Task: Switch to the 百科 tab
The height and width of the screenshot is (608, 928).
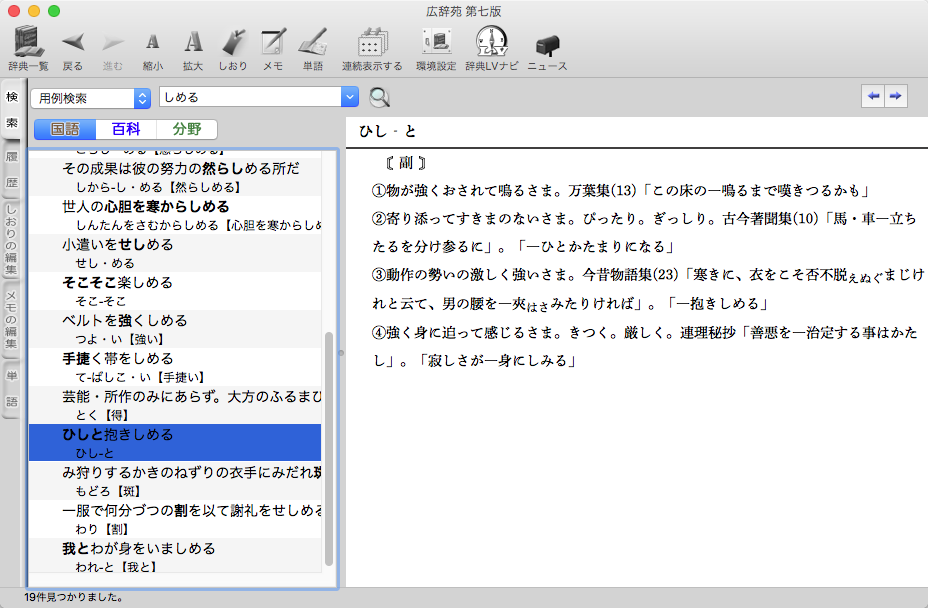Action: point(126,129)
